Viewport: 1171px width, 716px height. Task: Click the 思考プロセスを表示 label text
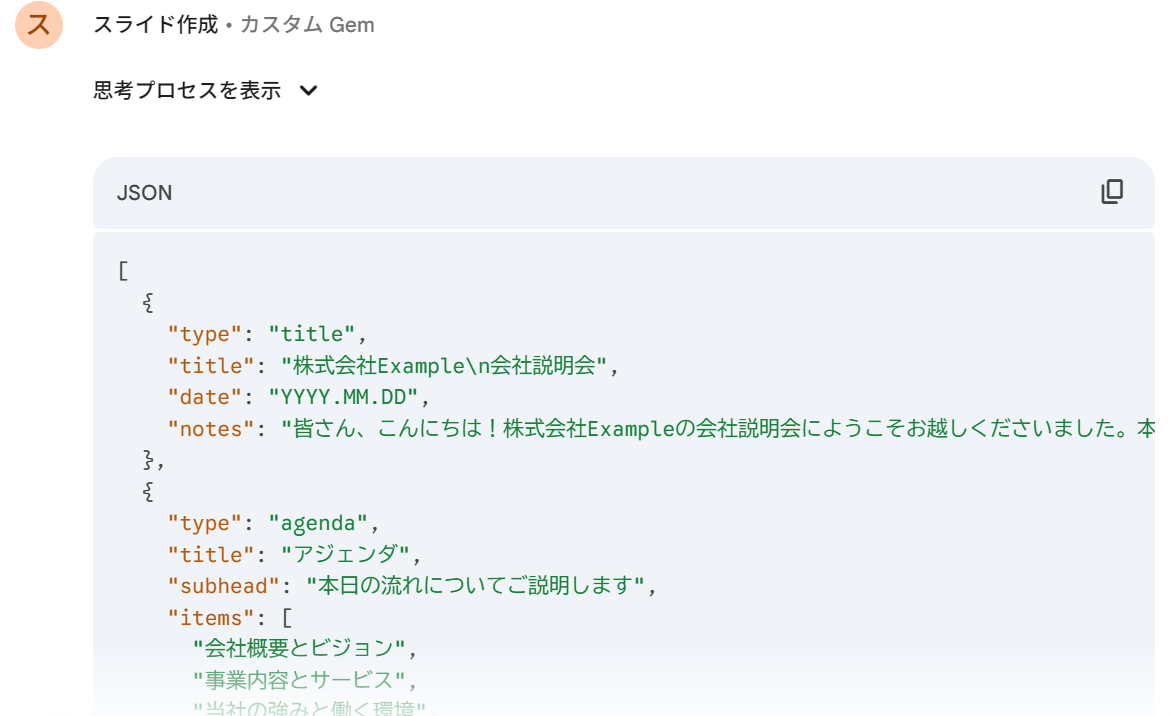click(187, 91)
